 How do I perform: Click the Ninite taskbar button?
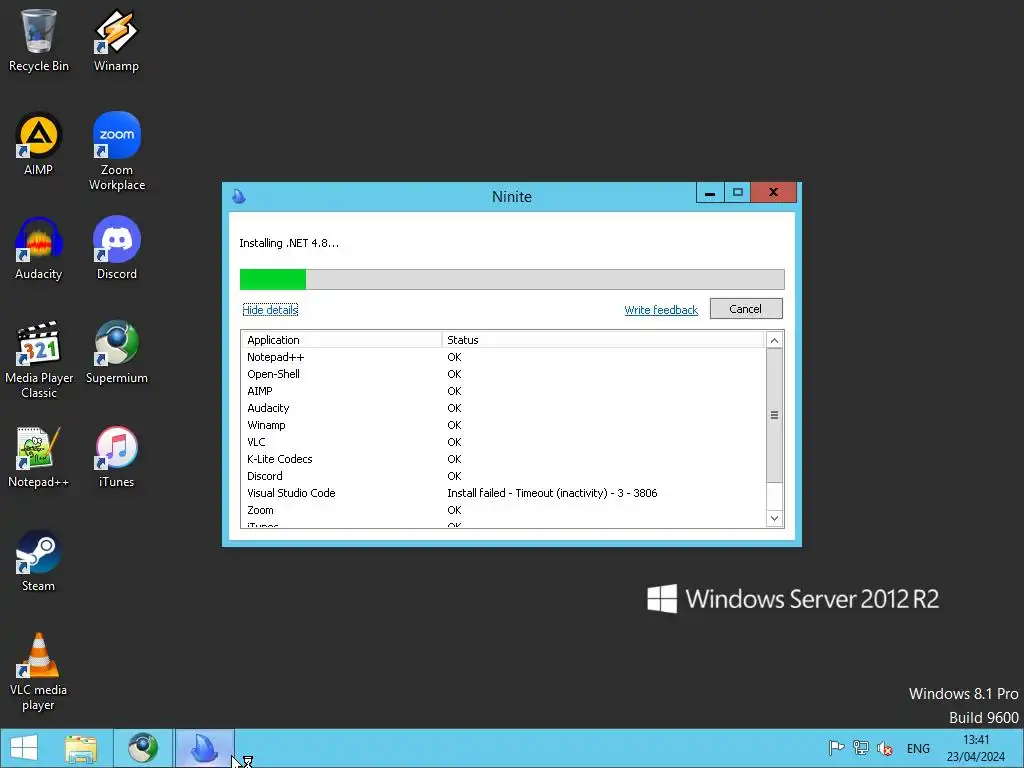(x=204, y=748)
